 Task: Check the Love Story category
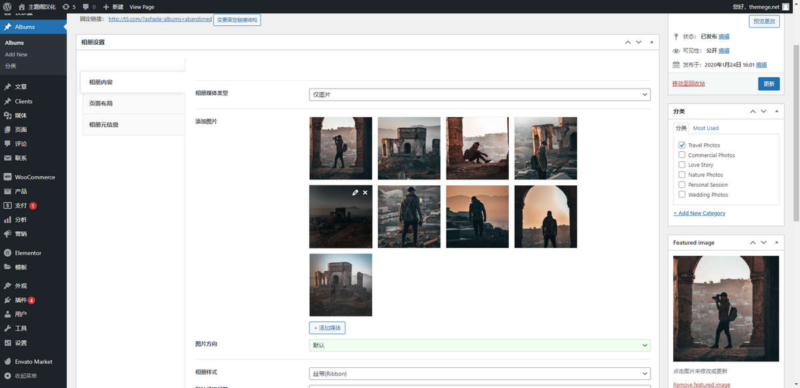[682, 164]
